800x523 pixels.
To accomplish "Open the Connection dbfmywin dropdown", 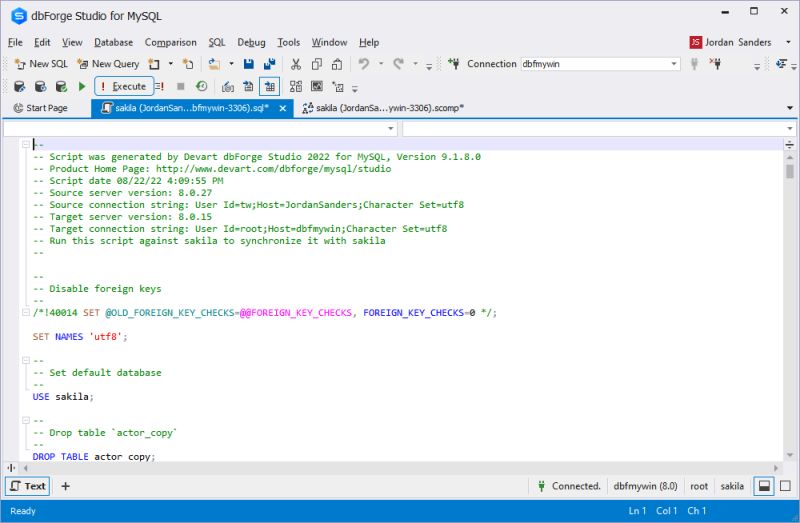I will tap(674, 64).
